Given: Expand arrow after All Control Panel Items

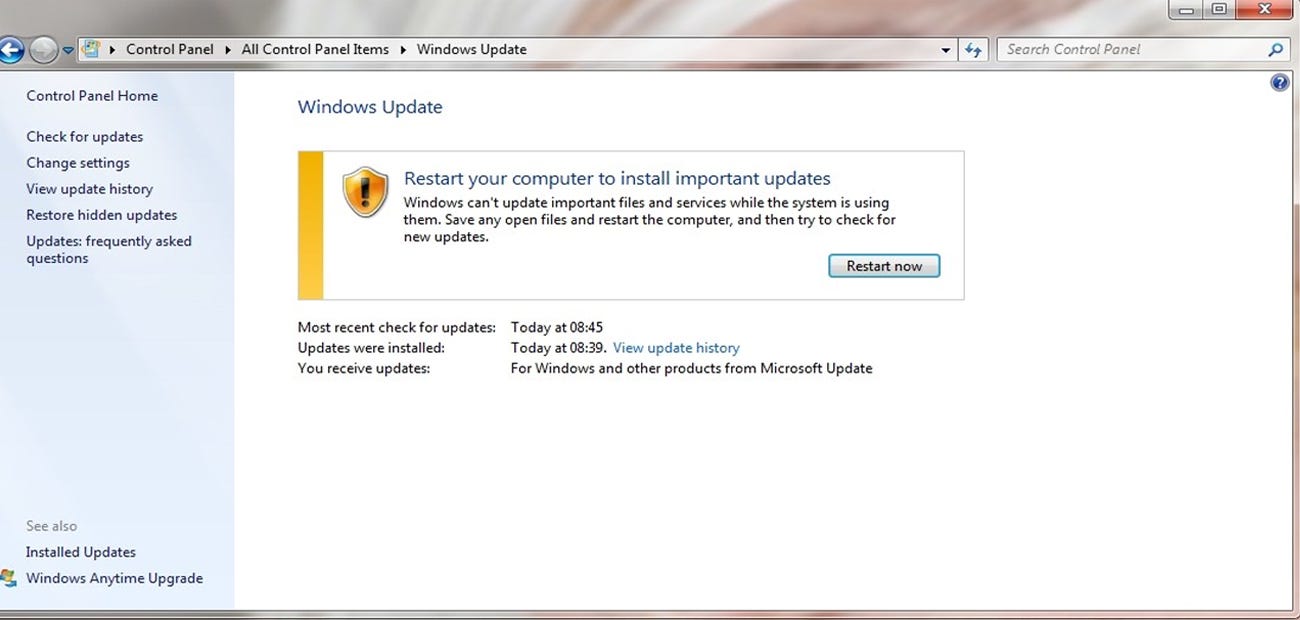Looking at the screenshot, I should (x=403, y=49).
